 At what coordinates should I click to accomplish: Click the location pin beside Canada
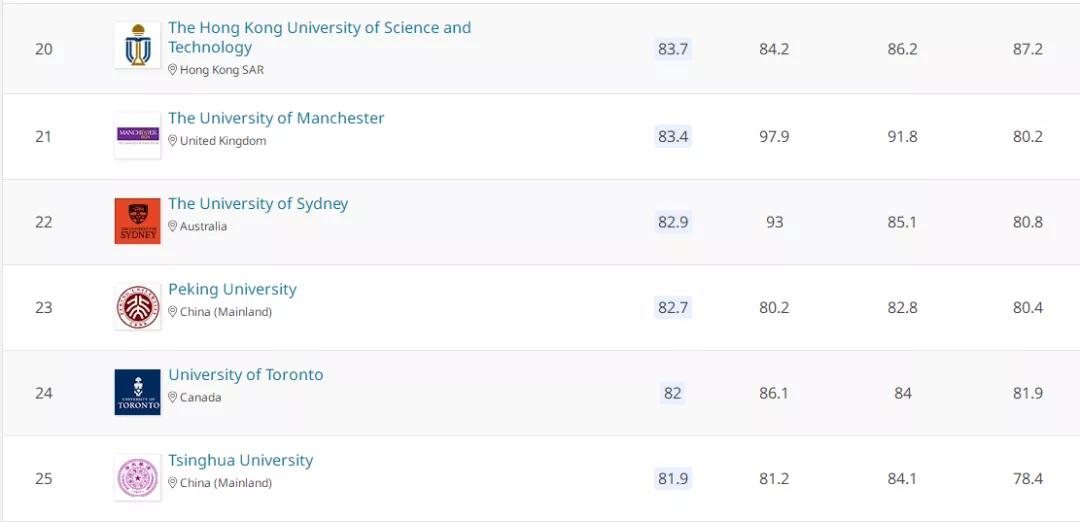tap(173, 397)
